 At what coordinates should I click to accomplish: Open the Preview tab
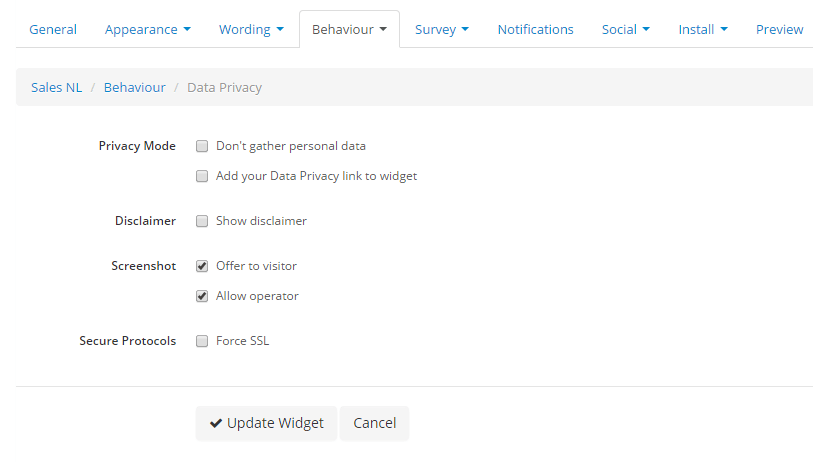pos(779,29)
